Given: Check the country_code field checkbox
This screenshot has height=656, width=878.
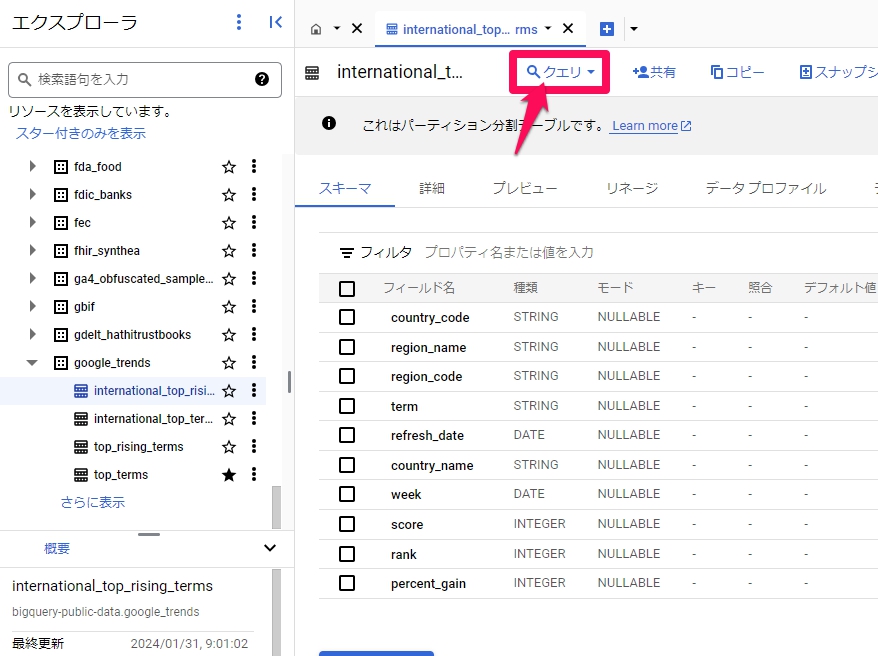Looking at the screenshot, I should tap(347, 317).
